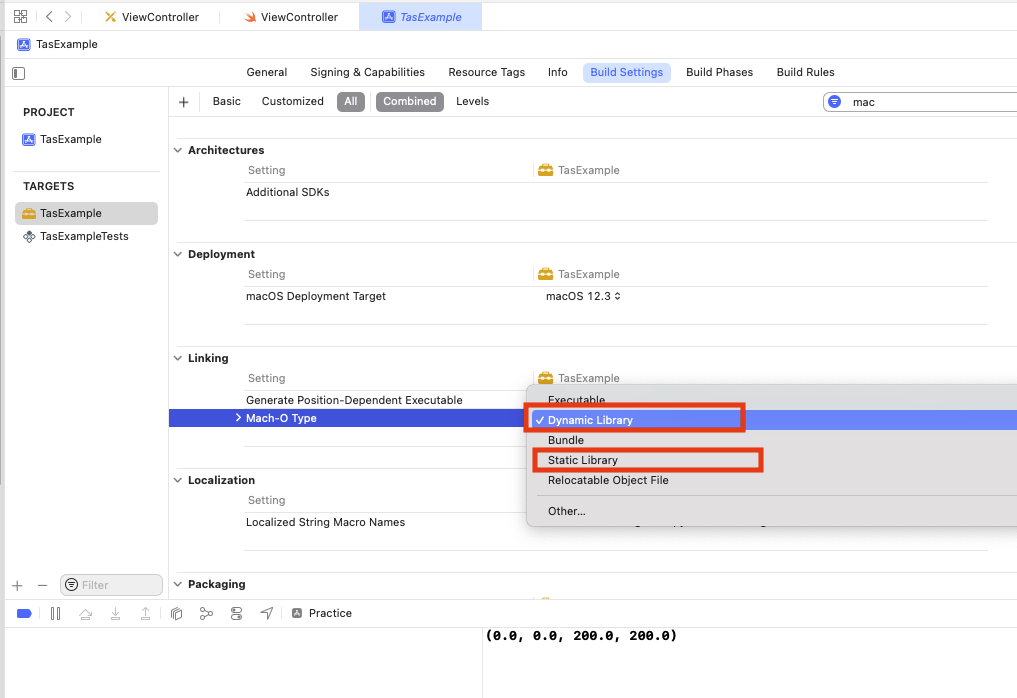The height and width of the screenshot is (698, 1017).
Task: Collapse the Architectures section
Action: [x=178, y=150]
